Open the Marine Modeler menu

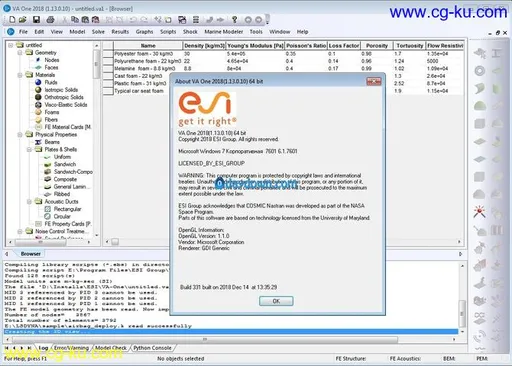(x=224, y=32)
